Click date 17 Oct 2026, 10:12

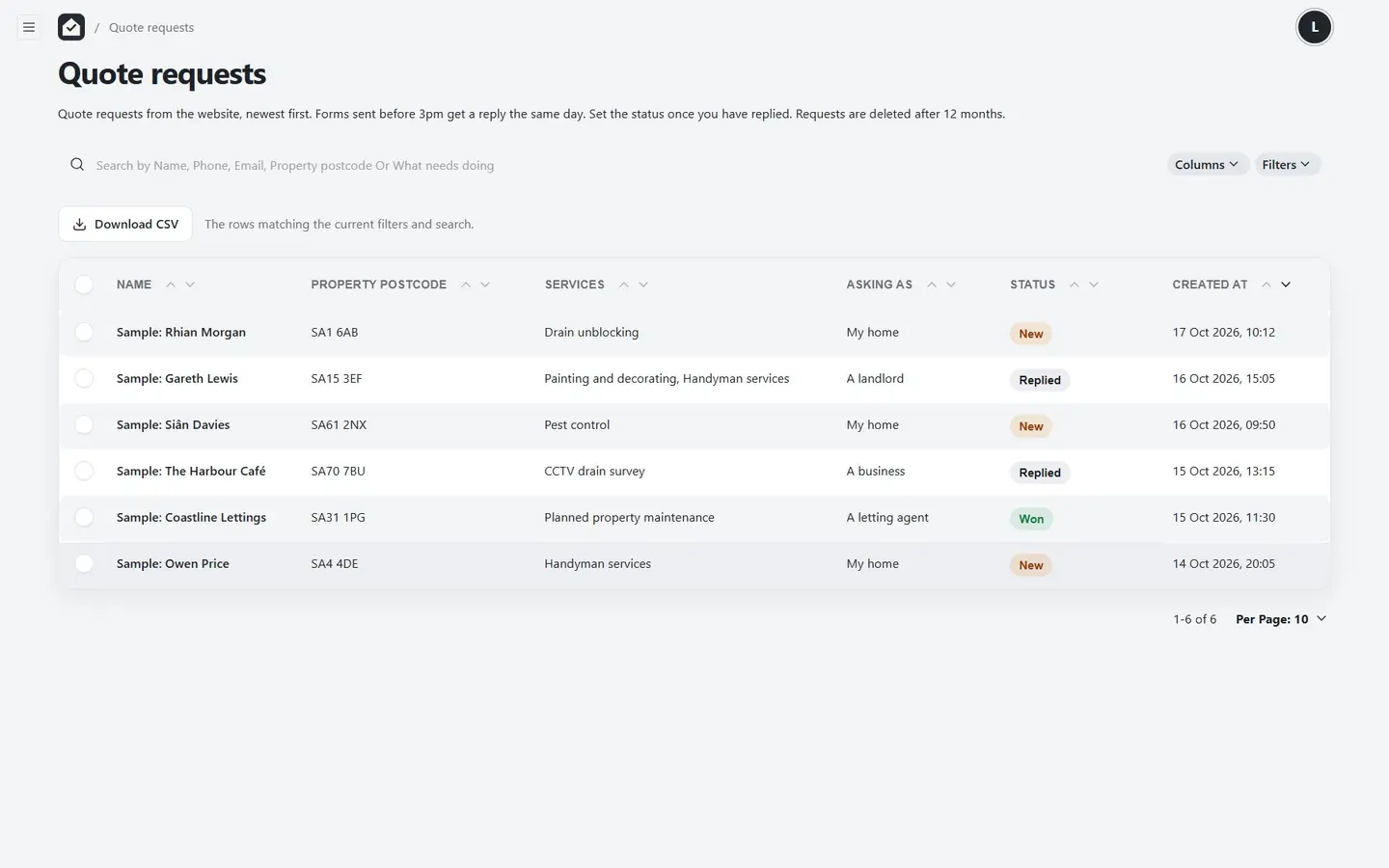(x=1224, y=332)
